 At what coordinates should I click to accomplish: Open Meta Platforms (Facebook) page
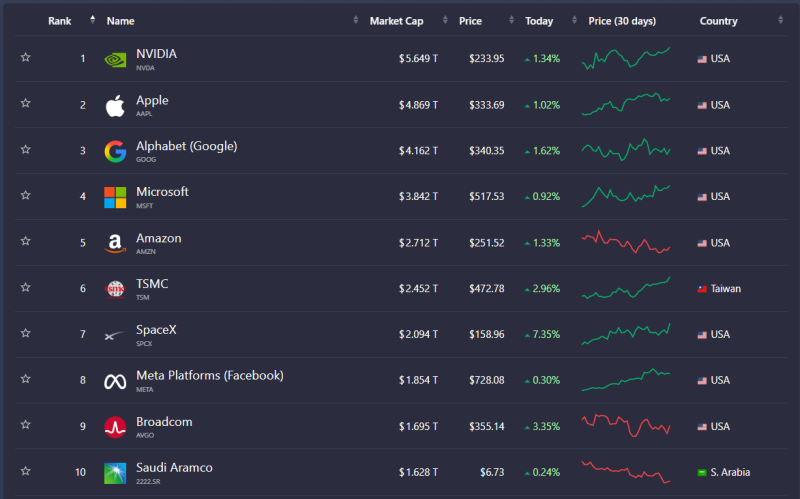click(210, 376)
